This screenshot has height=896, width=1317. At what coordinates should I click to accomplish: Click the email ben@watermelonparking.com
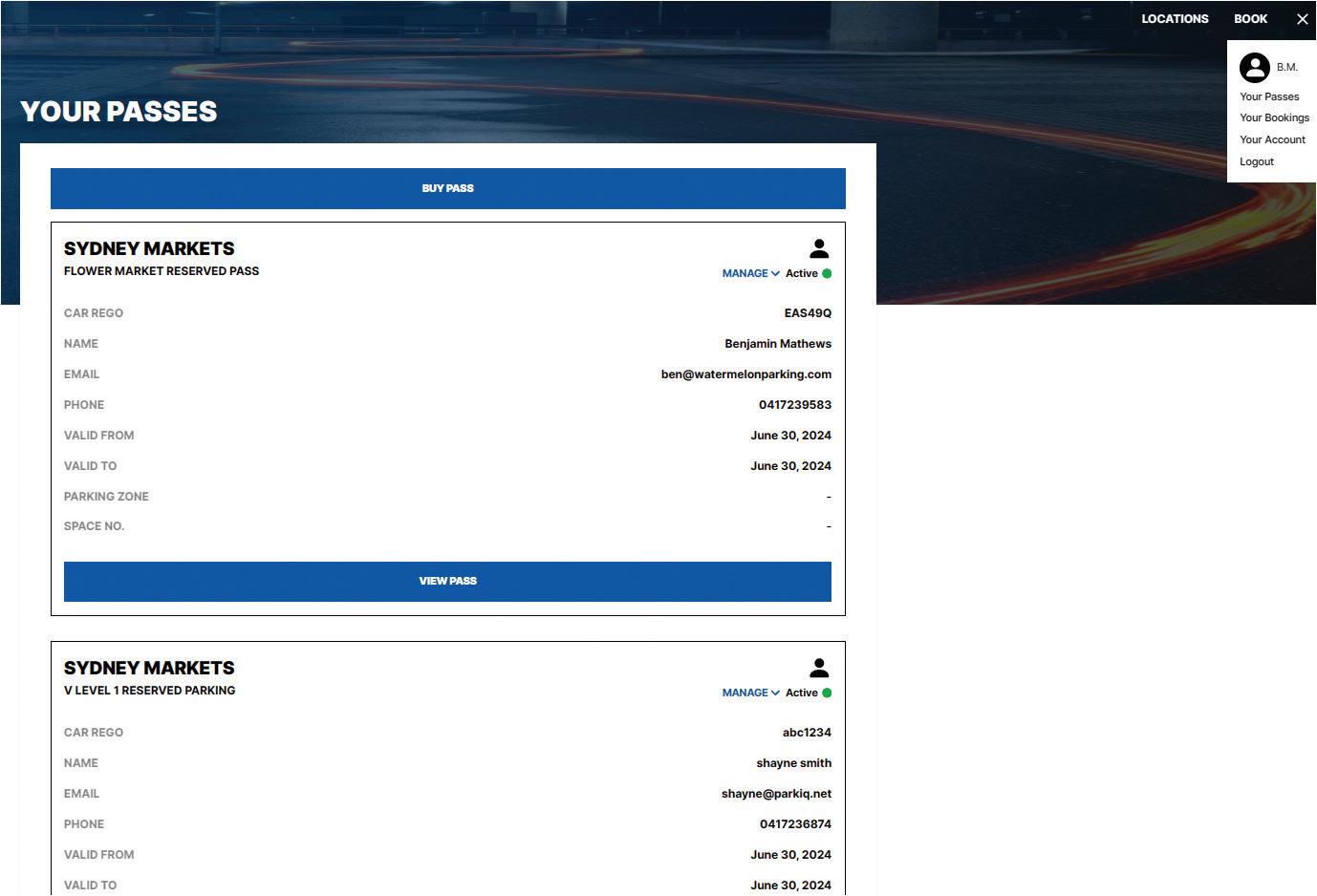pyautogui.click(x=746, y=374)
